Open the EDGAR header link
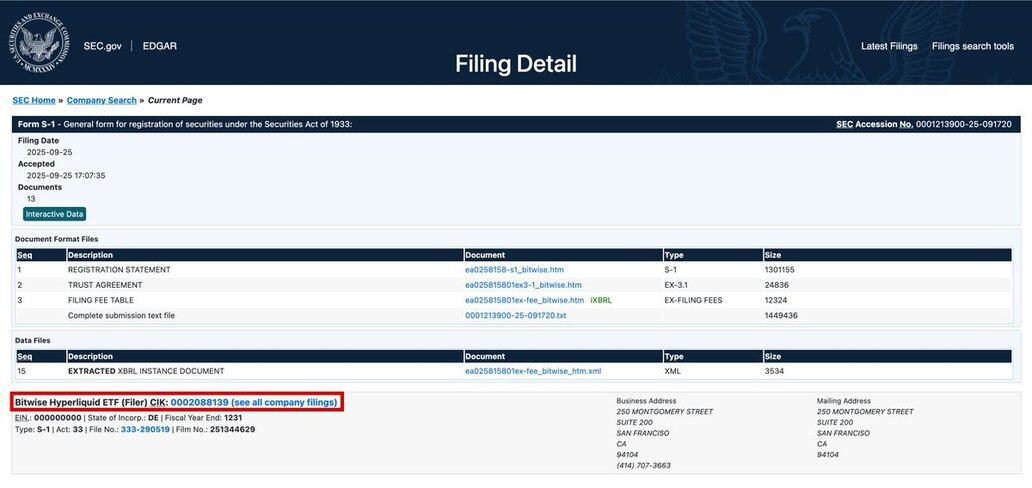The width and height of the screenshot is (1032, 488). [x=159, y=46]
